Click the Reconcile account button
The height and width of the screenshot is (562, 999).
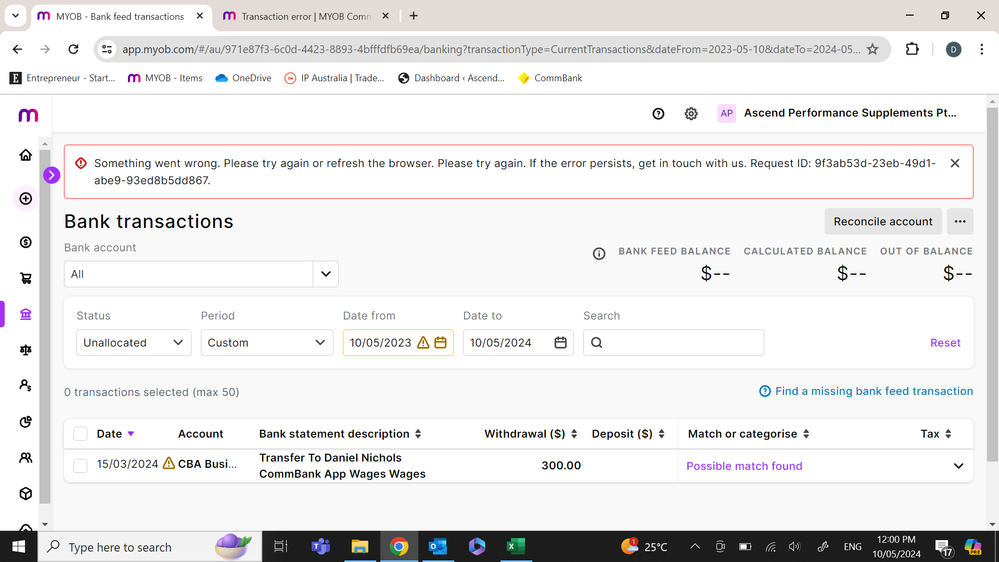[x=882, y=222]
